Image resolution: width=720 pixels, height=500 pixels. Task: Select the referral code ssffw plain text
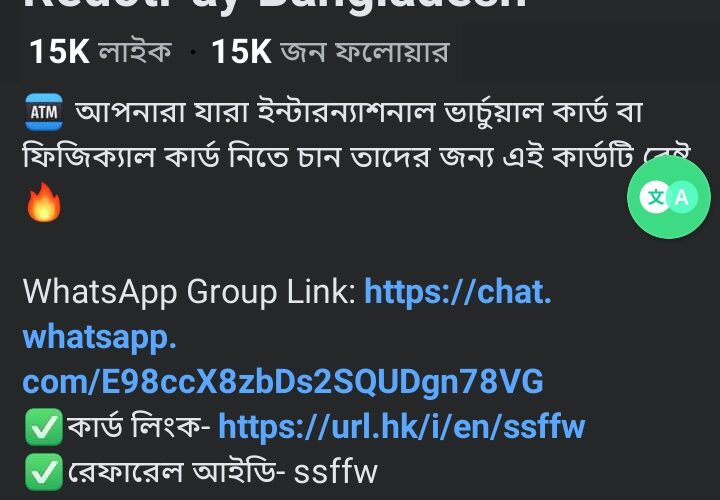click(x=336, y=472)
